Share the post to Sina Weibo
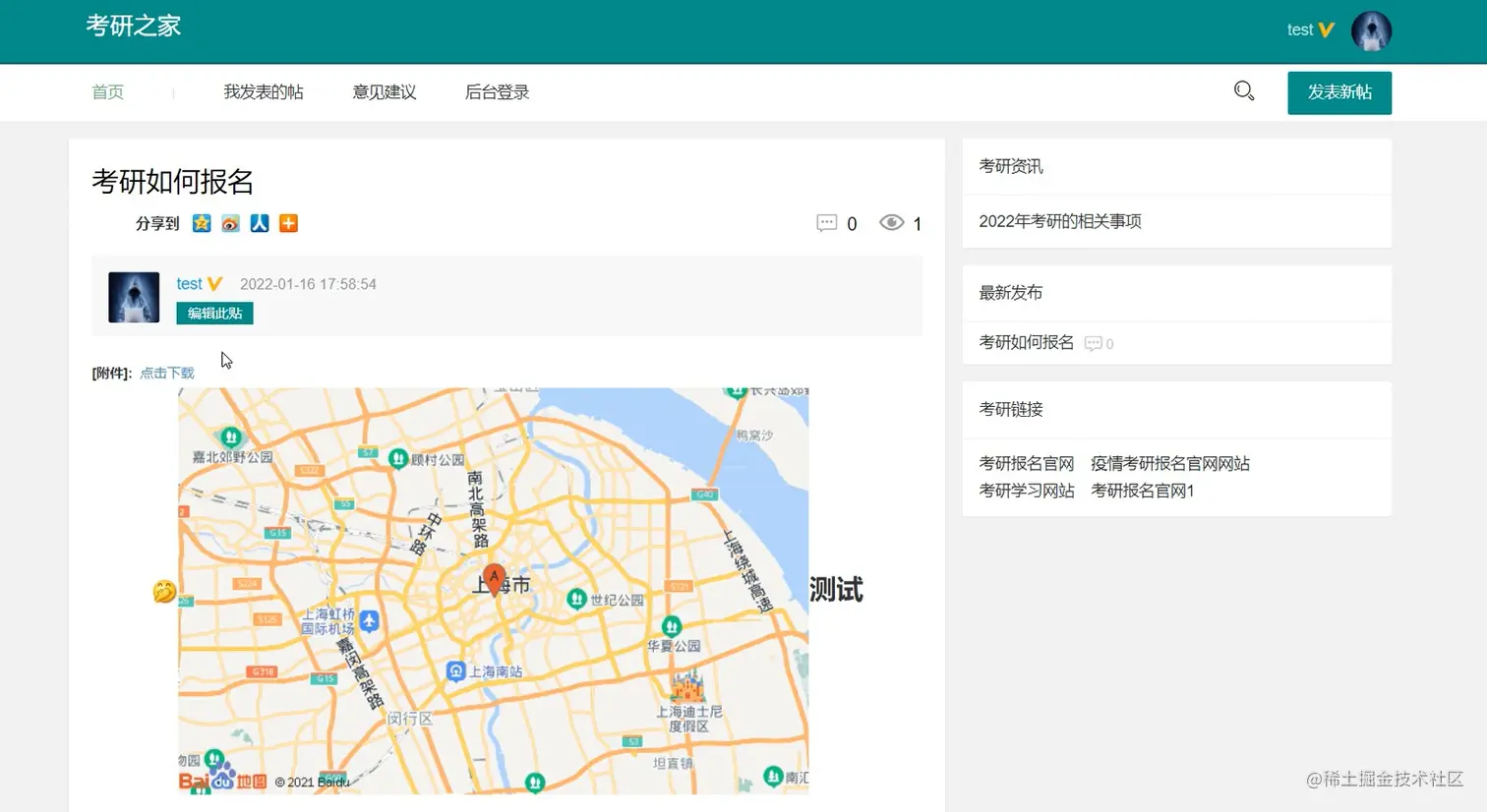The image size is (1487, 812). pyautogui.click(x=230, y=223)
